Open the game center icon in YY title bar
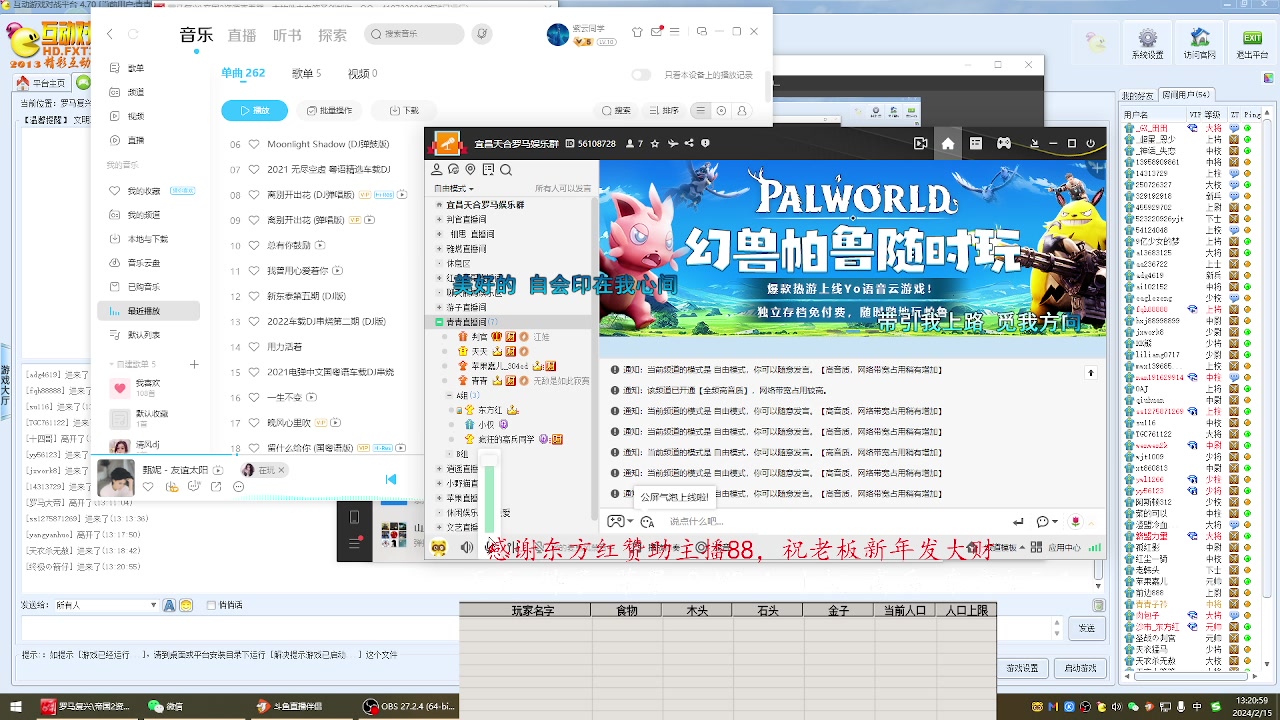The image size is (1280, 720). 1004,143
